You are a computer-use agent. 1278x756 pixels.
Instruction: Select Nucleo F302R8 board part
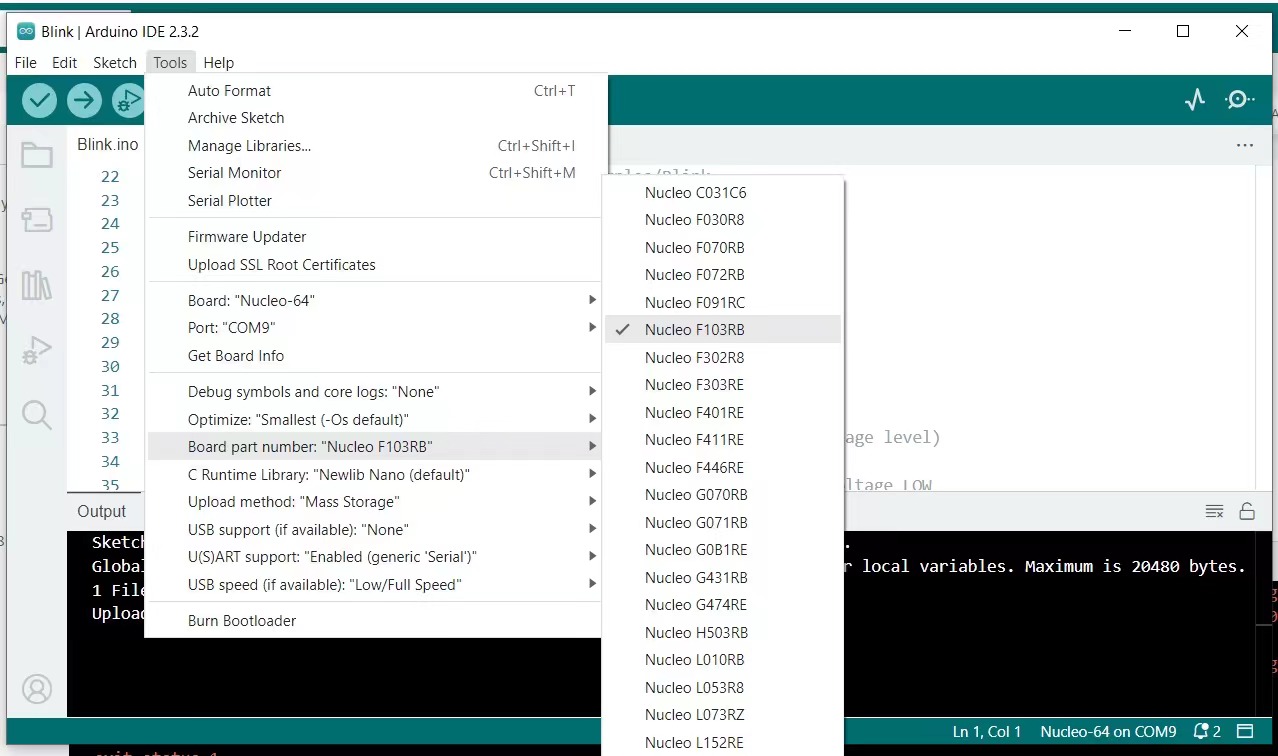(723, 358)
